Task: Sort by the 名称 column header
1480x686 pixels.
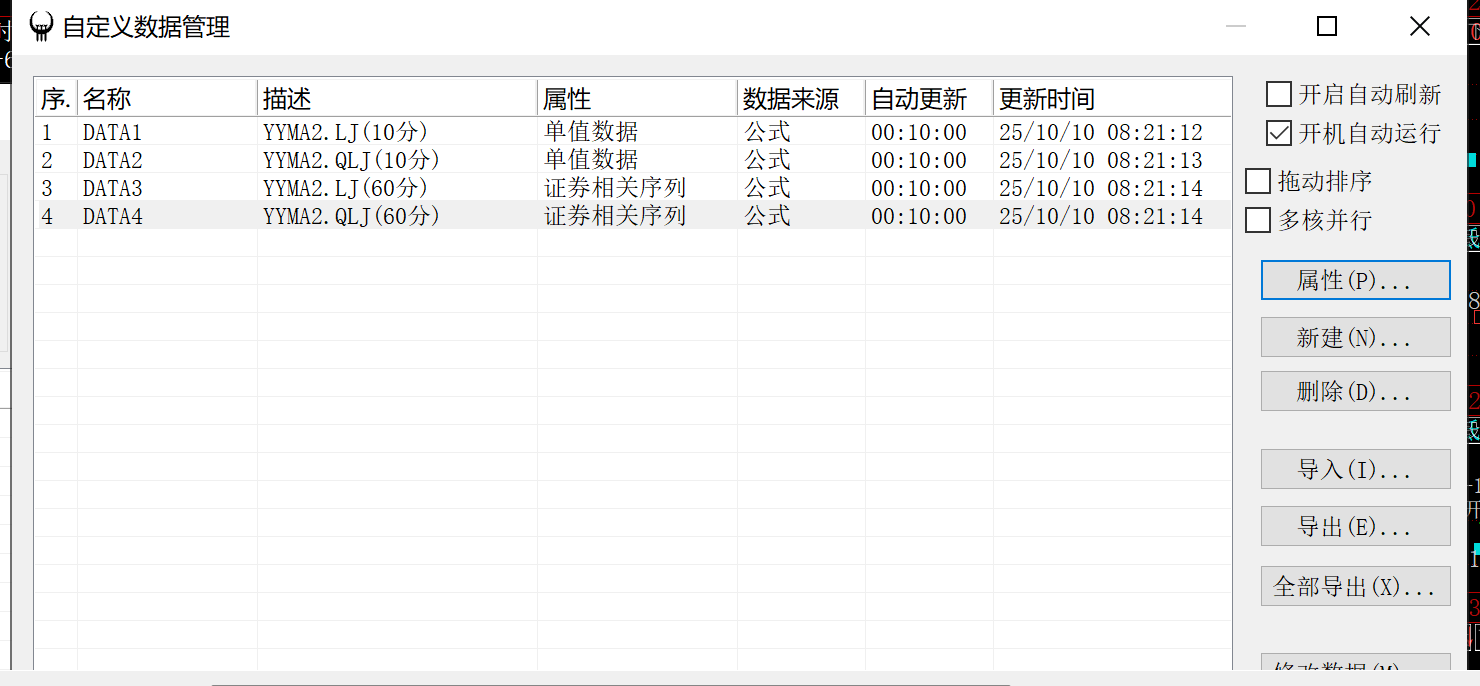Action: [167, 99]
